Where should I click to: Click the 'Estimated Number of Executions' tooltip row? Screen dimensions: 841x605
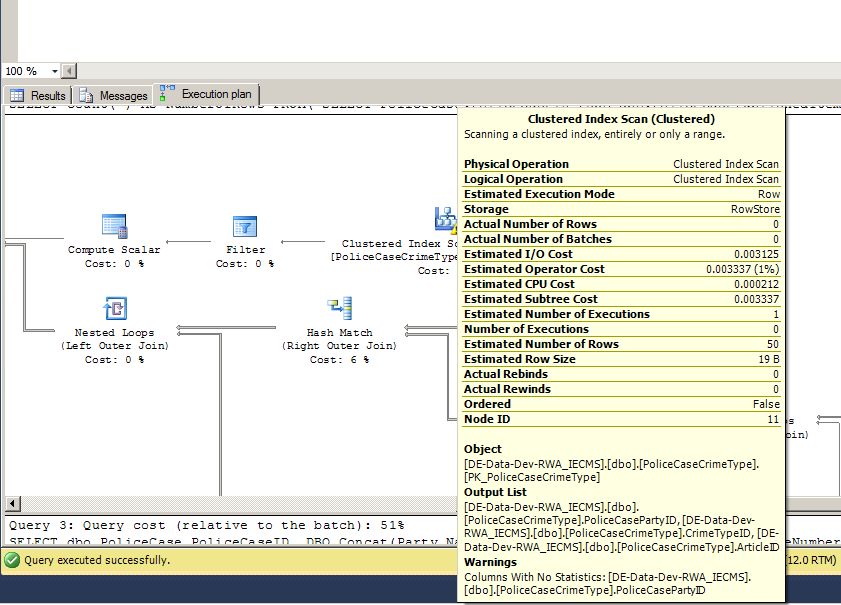[x=622, y=314]
